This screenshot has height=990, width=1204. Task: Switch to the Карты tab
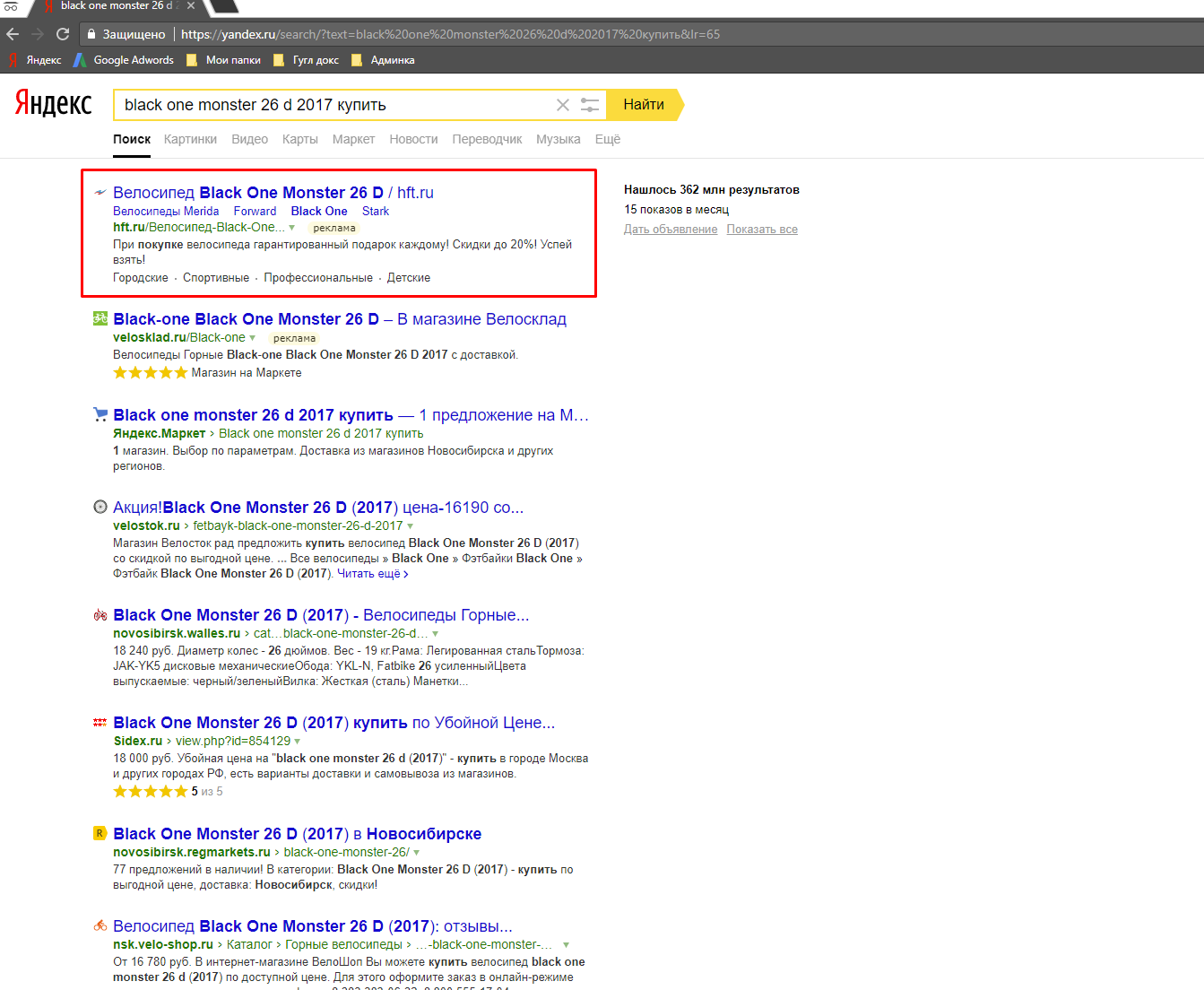(299, 139)
